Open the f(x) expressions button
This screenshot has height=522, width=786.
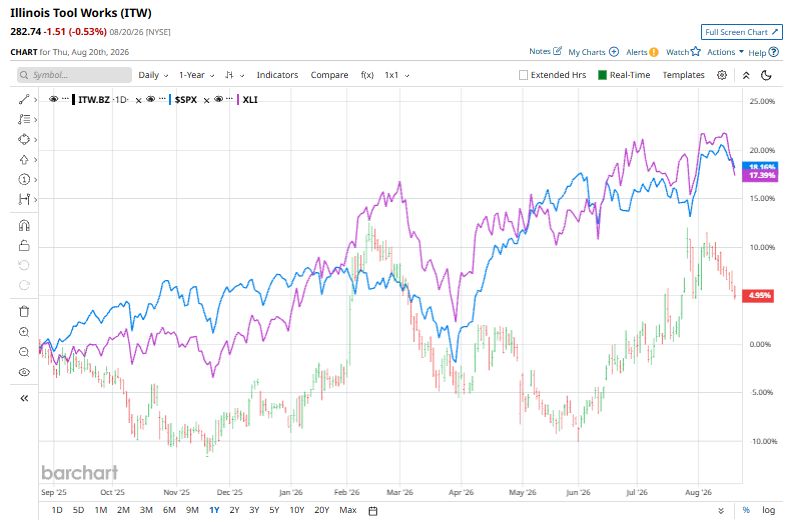[x=367, y=75]
